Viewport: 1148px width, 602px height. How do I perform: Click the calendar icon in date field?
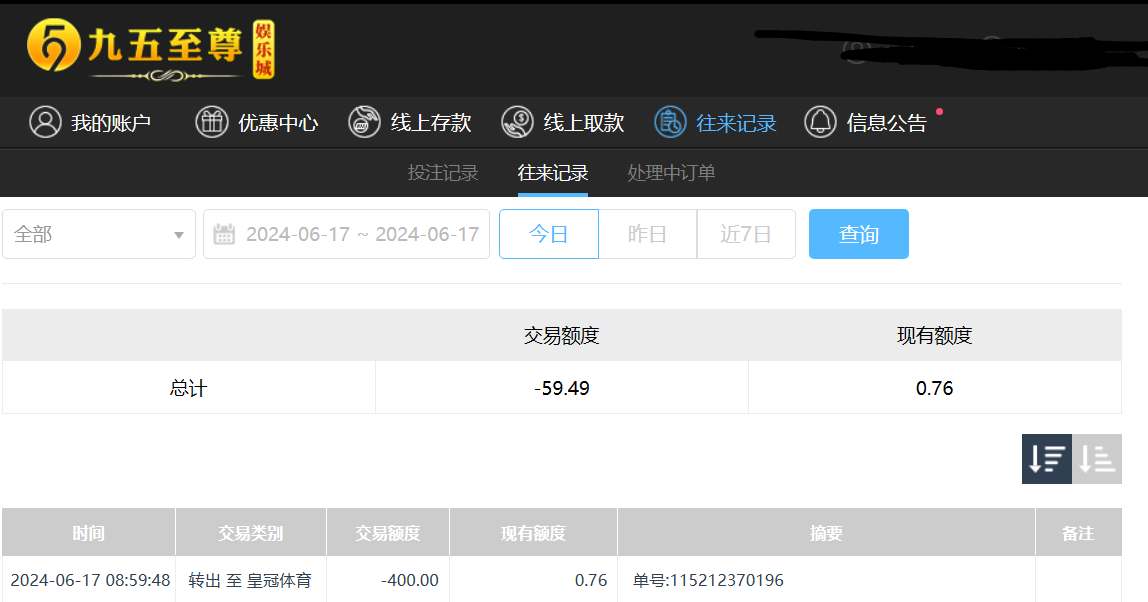click(x=225, y=234)
